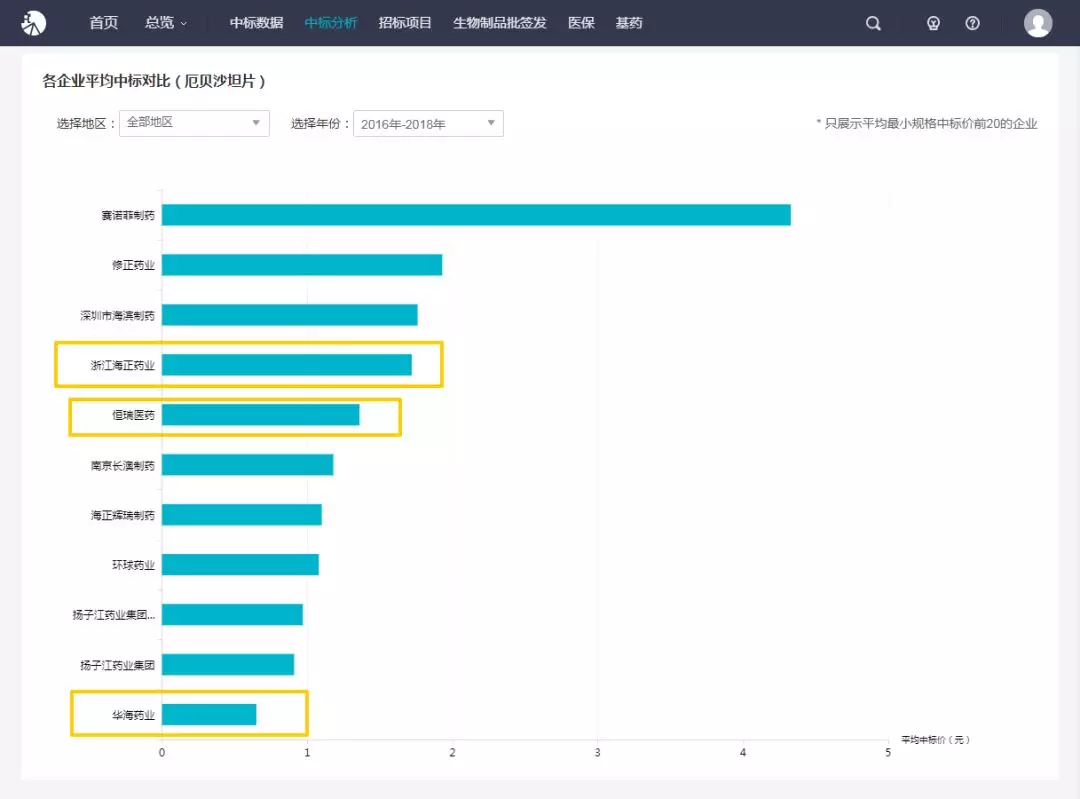This screenshot has width=1080, height=799.
Task: Click the x-axis tick value 1
Action: (307, 753)
